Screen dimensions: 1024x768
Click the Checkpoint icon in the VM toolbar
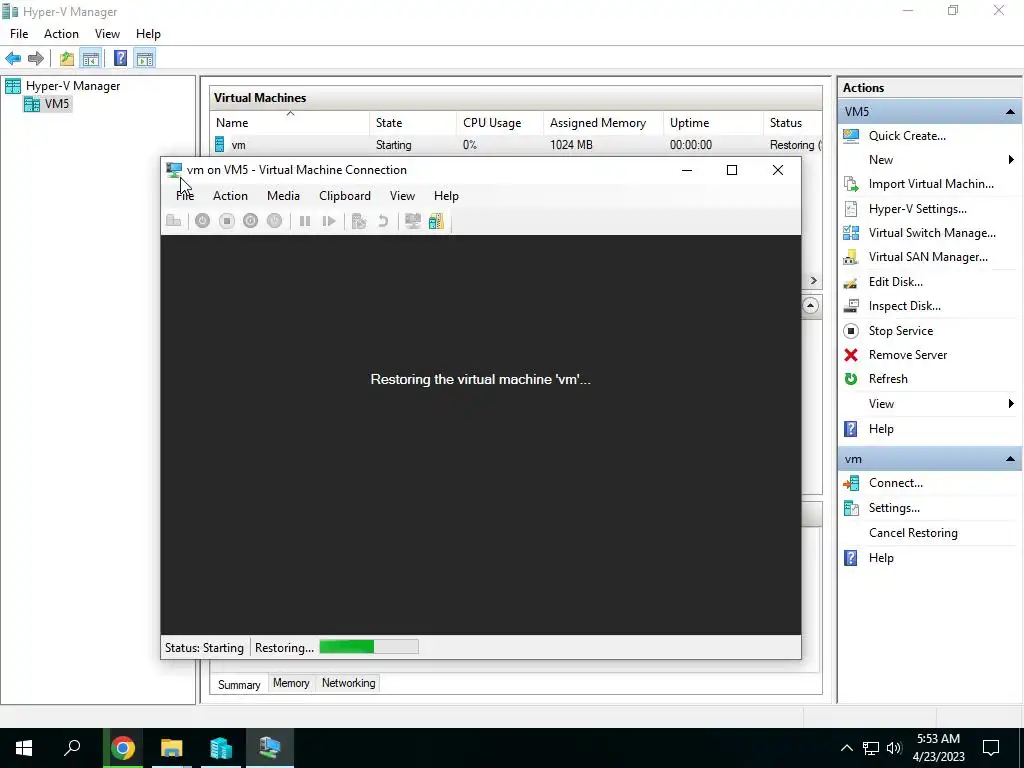[359, 221]
